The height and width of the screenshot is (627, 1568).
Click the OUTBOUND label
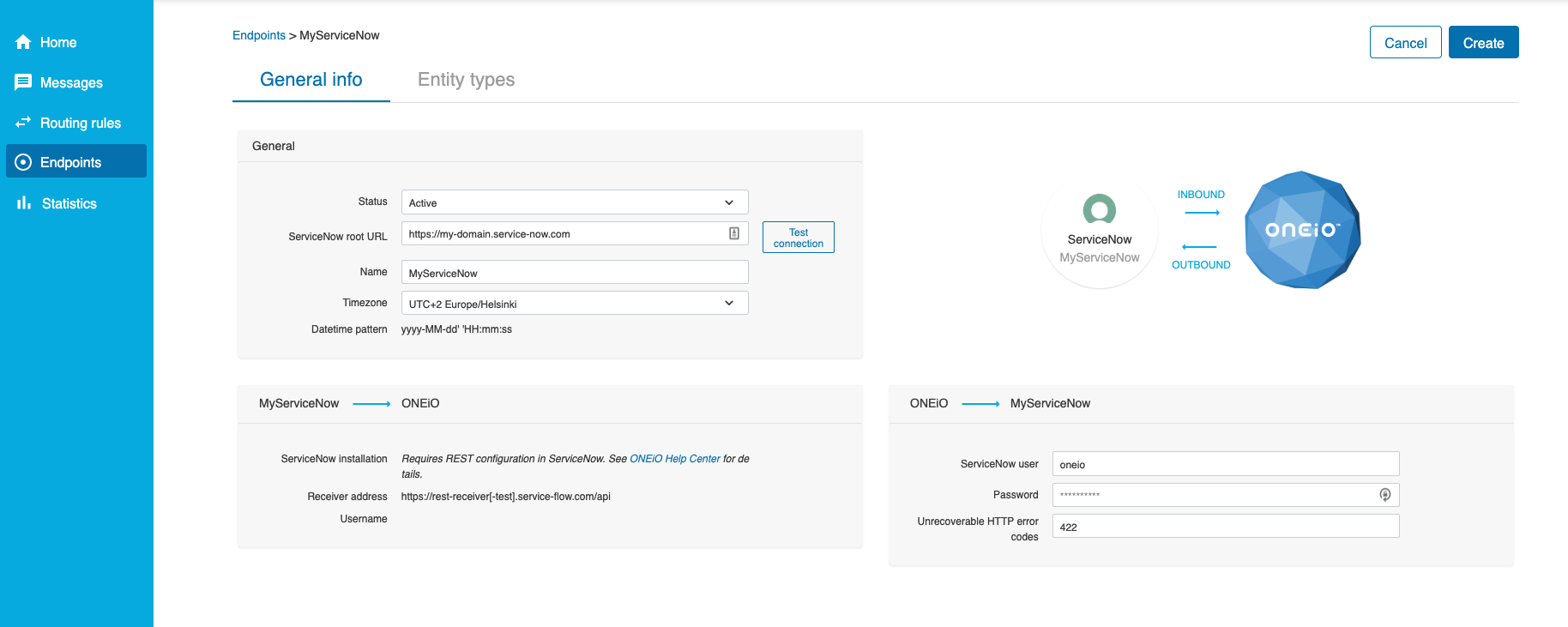(1201, 265)
